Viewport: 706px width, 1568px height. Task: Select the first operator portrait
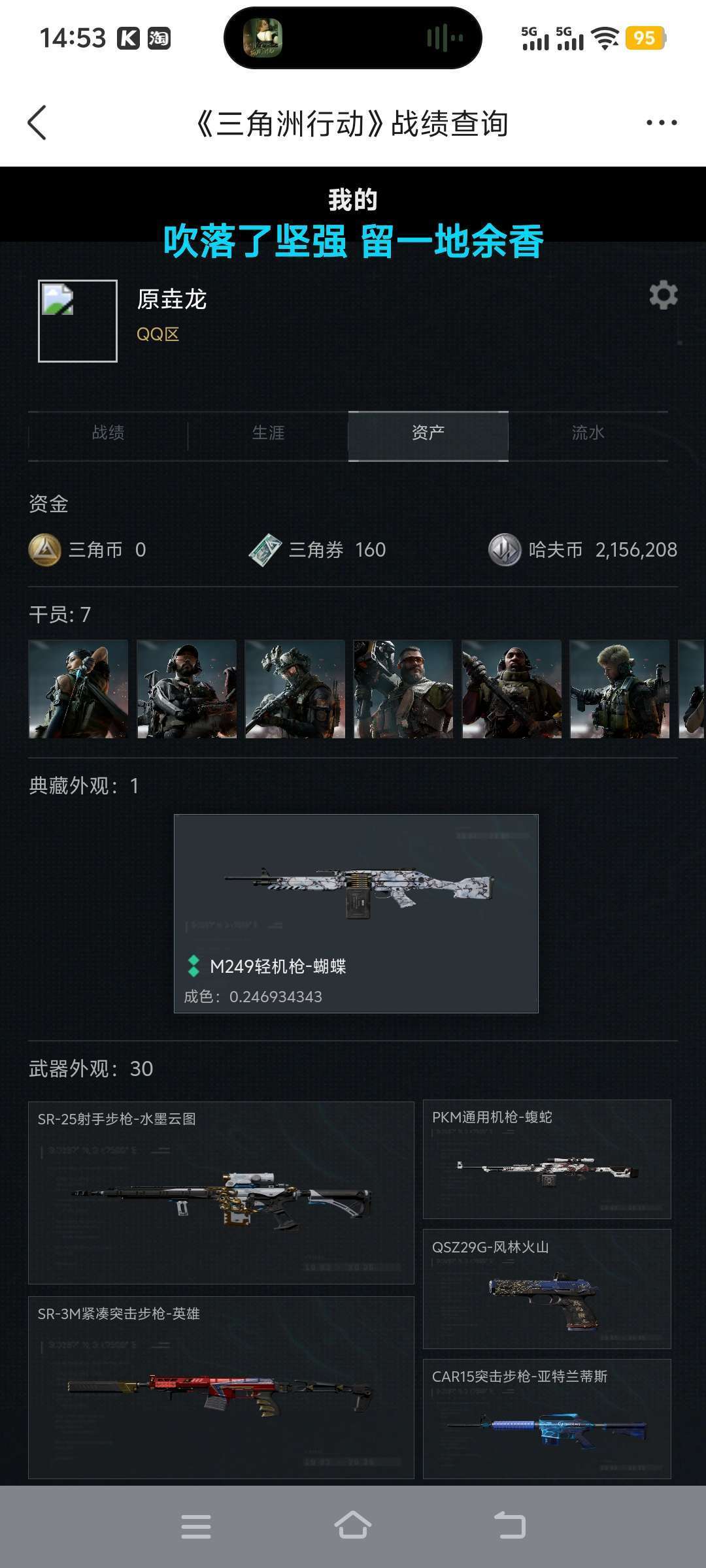(78, 689)
